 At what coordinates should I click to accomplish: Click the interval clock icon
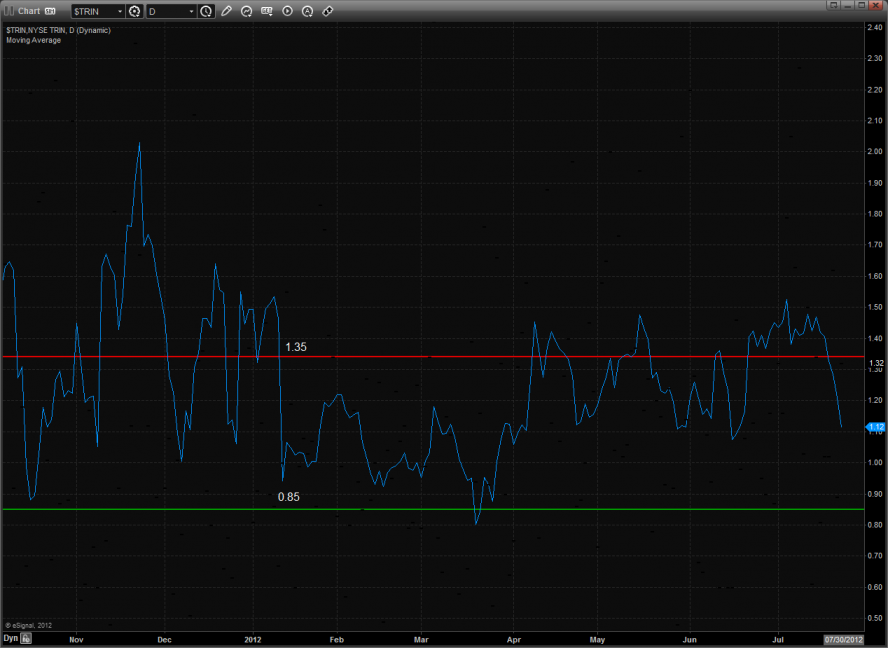(x=206, y=11)
